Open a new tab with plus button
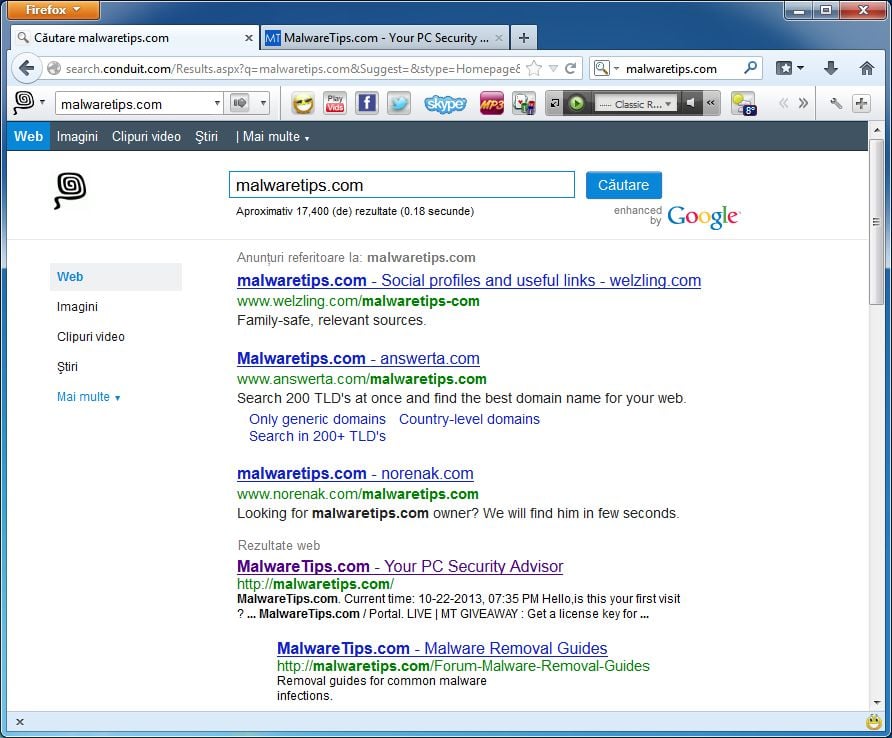 (x=524, y=38)
